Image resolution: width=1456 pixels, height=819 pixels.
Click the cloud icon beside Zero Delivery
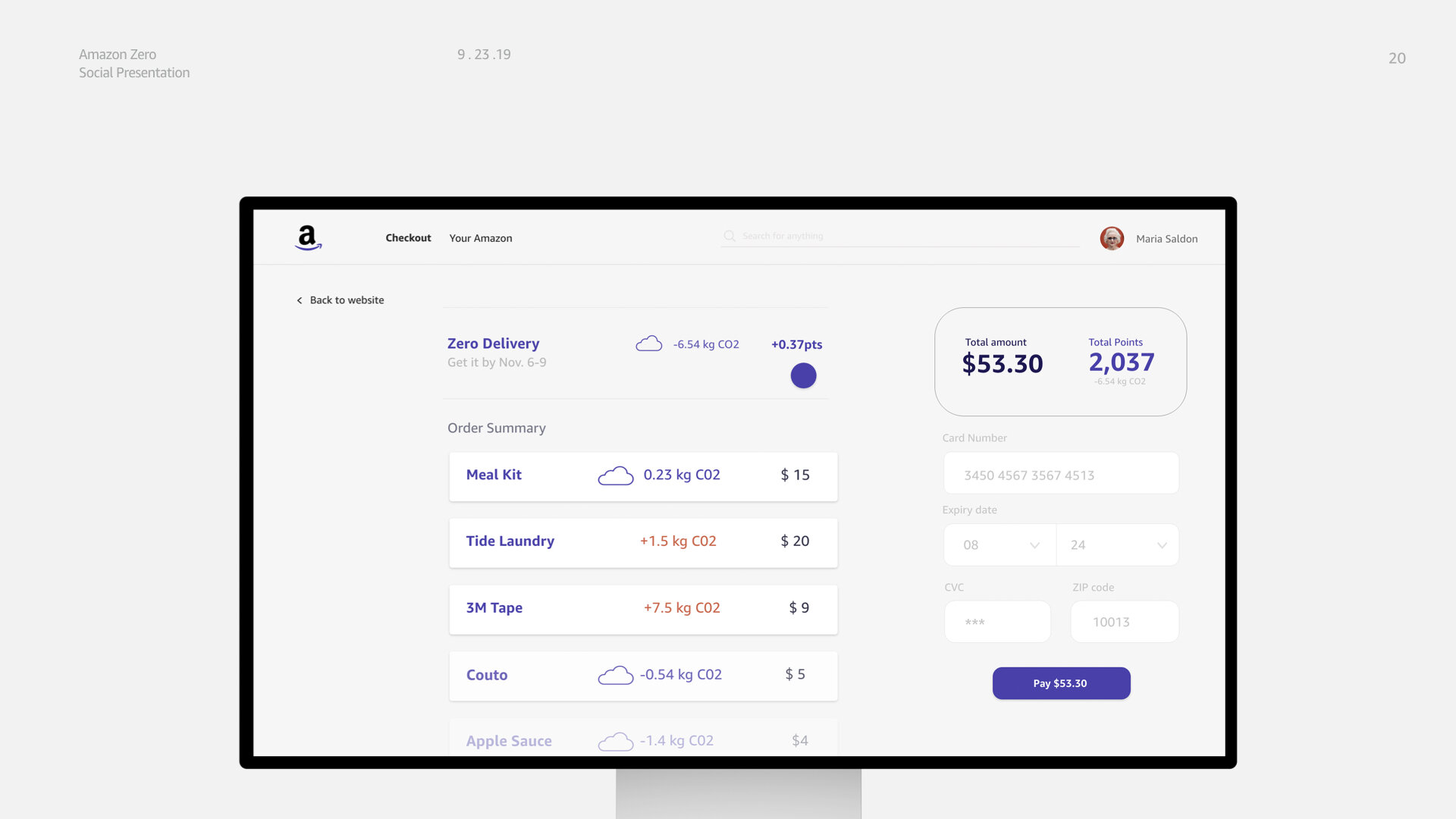pyautogui.click(x=648, y=344)
